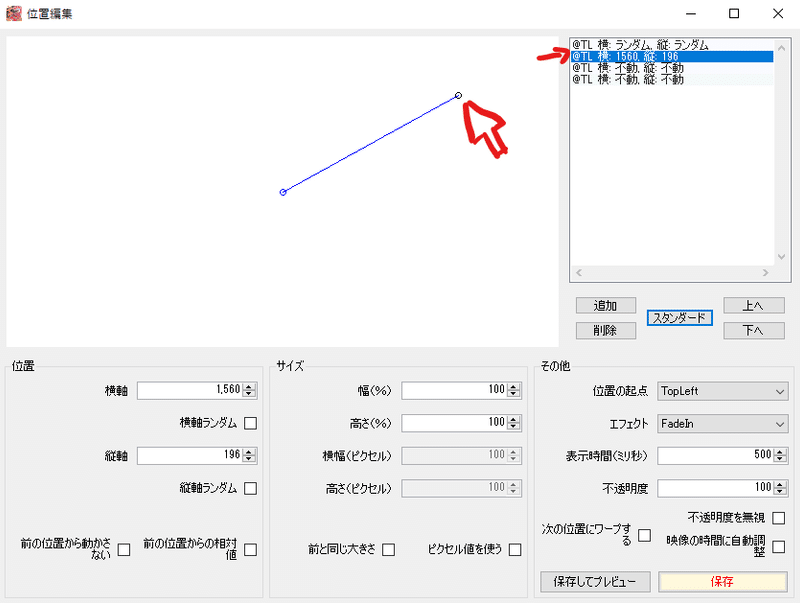Move item down with 下へ button
Screen dimensions: 800x603
pyautogui.click(x=754, y=331)
